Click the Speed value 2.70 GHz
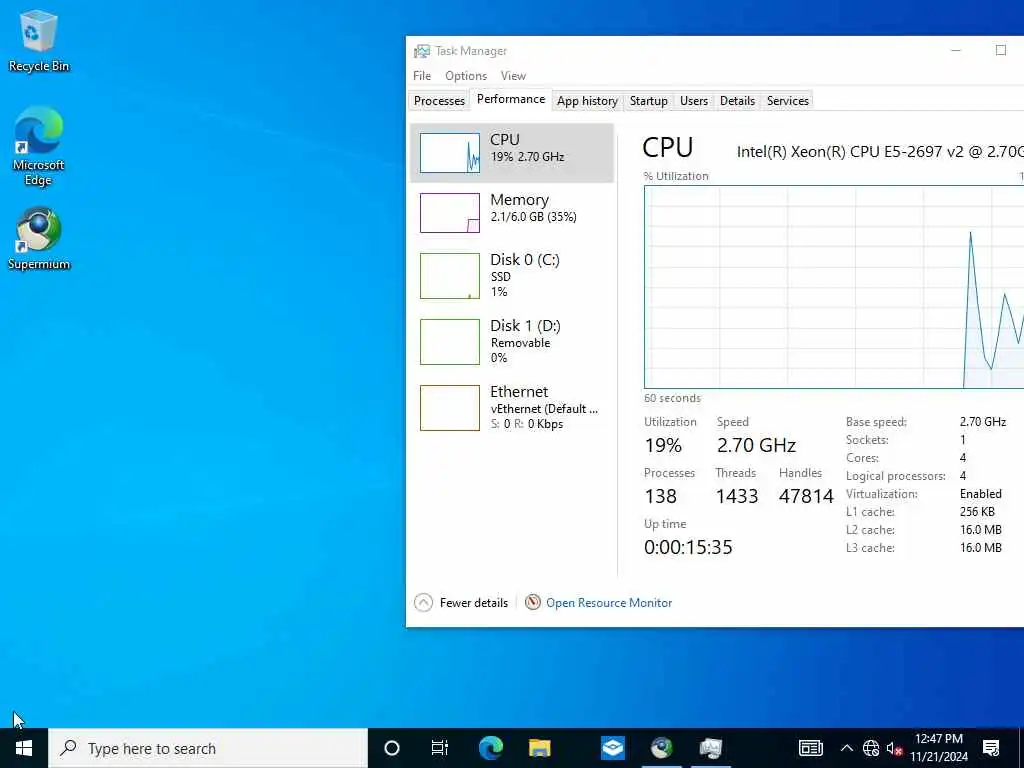Screen dimensions: 1024x768 pyautogui.click(x=756, y=445)
